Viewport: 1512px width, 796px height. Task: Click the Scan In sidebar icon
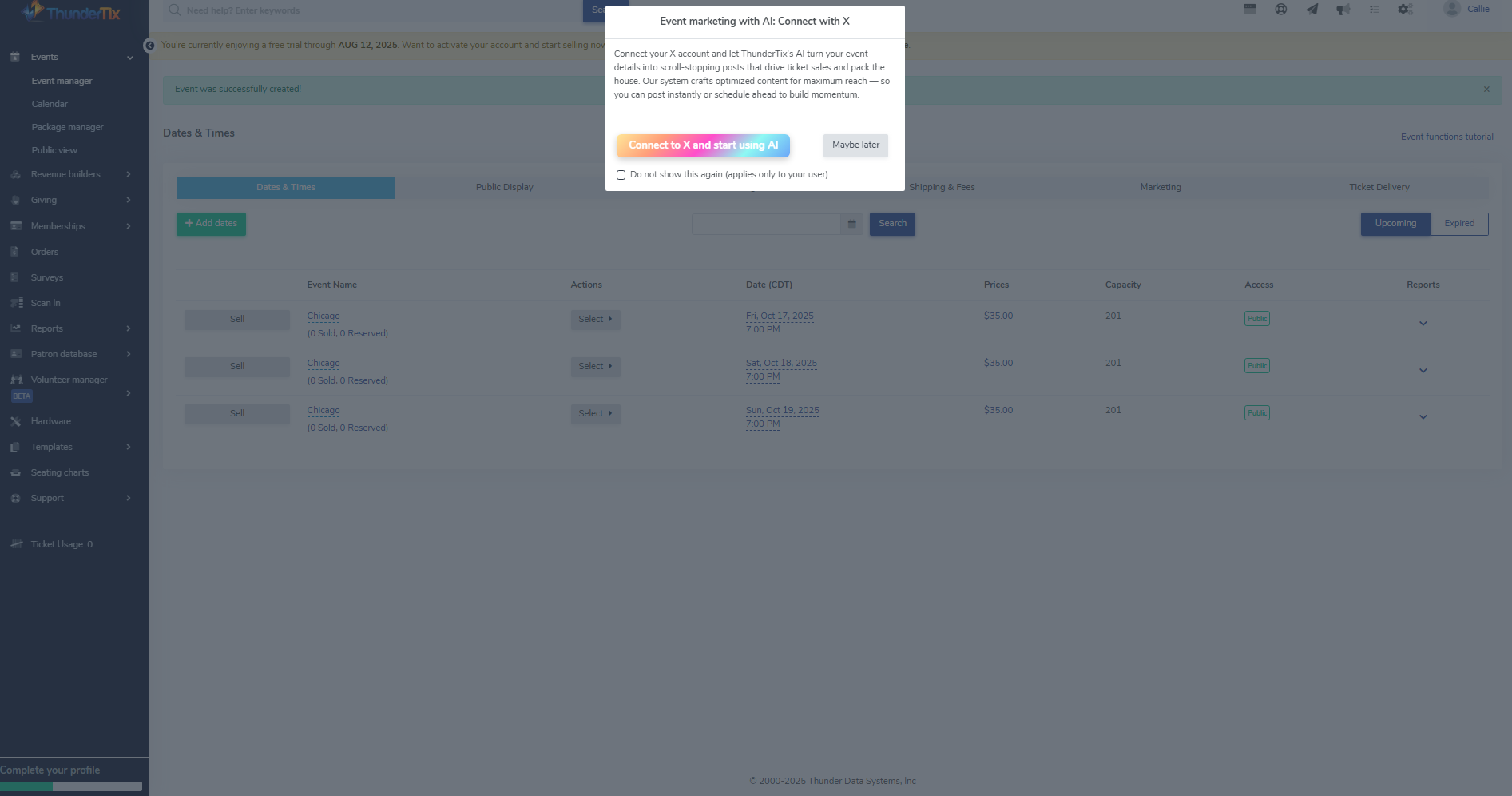[x=16, y=303]
